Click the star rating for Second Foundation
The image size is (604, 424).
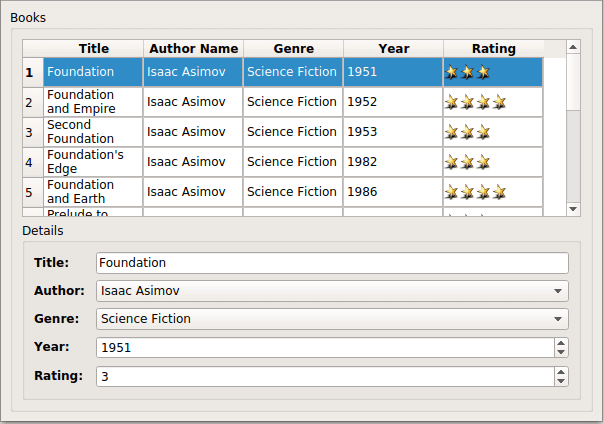468,132
